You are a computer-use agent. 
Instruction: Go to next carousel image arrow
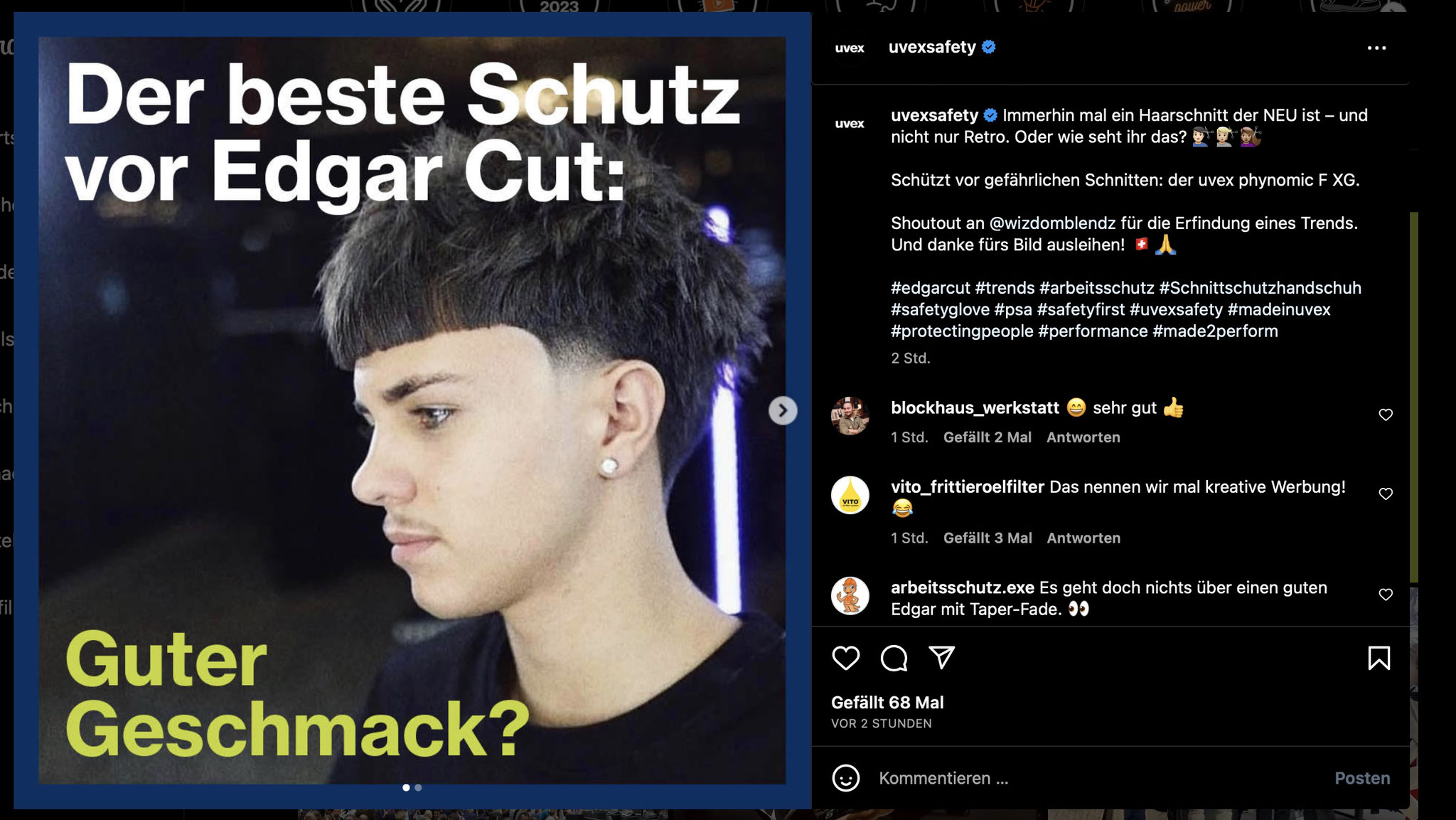tap(783, 410)
